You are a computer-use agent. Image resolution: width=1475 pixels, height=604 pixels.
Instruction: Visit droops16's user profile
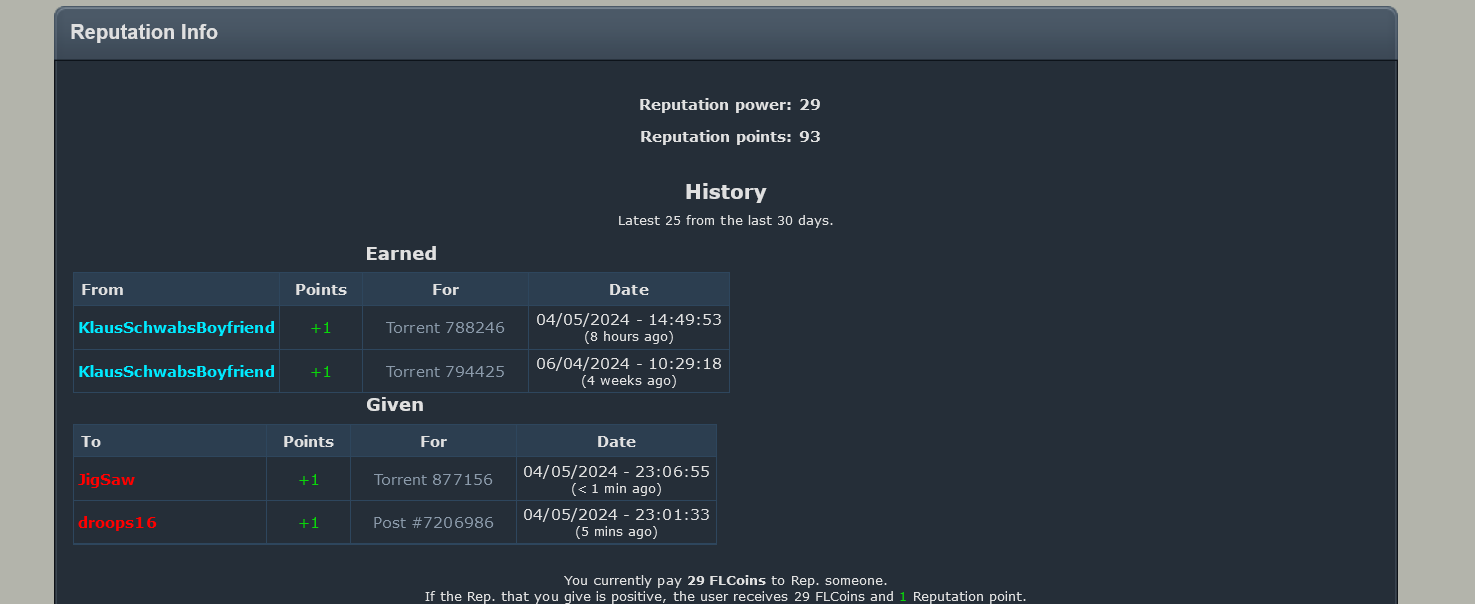click(x=117, y=523)
